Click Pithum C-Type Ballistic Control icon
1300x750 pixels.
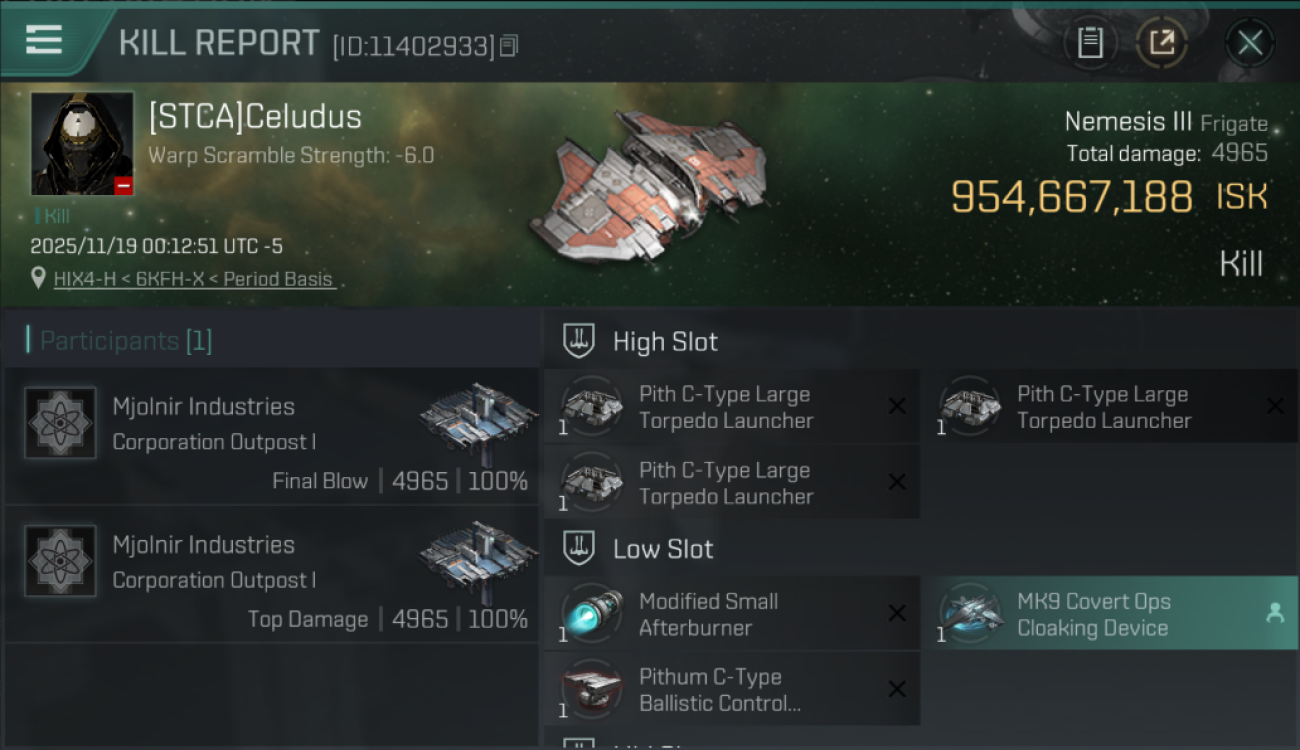pyautogui.click(x=590, y=690)
